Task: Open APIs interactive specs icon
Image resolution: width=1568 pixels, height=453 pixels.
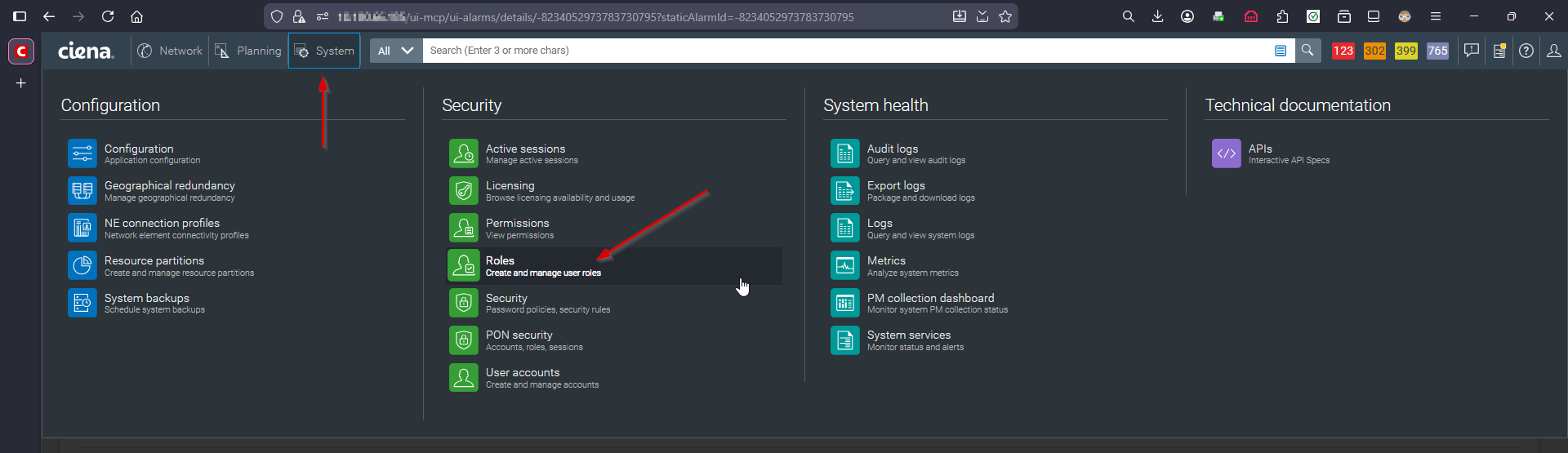Action: coord(1227,153)
